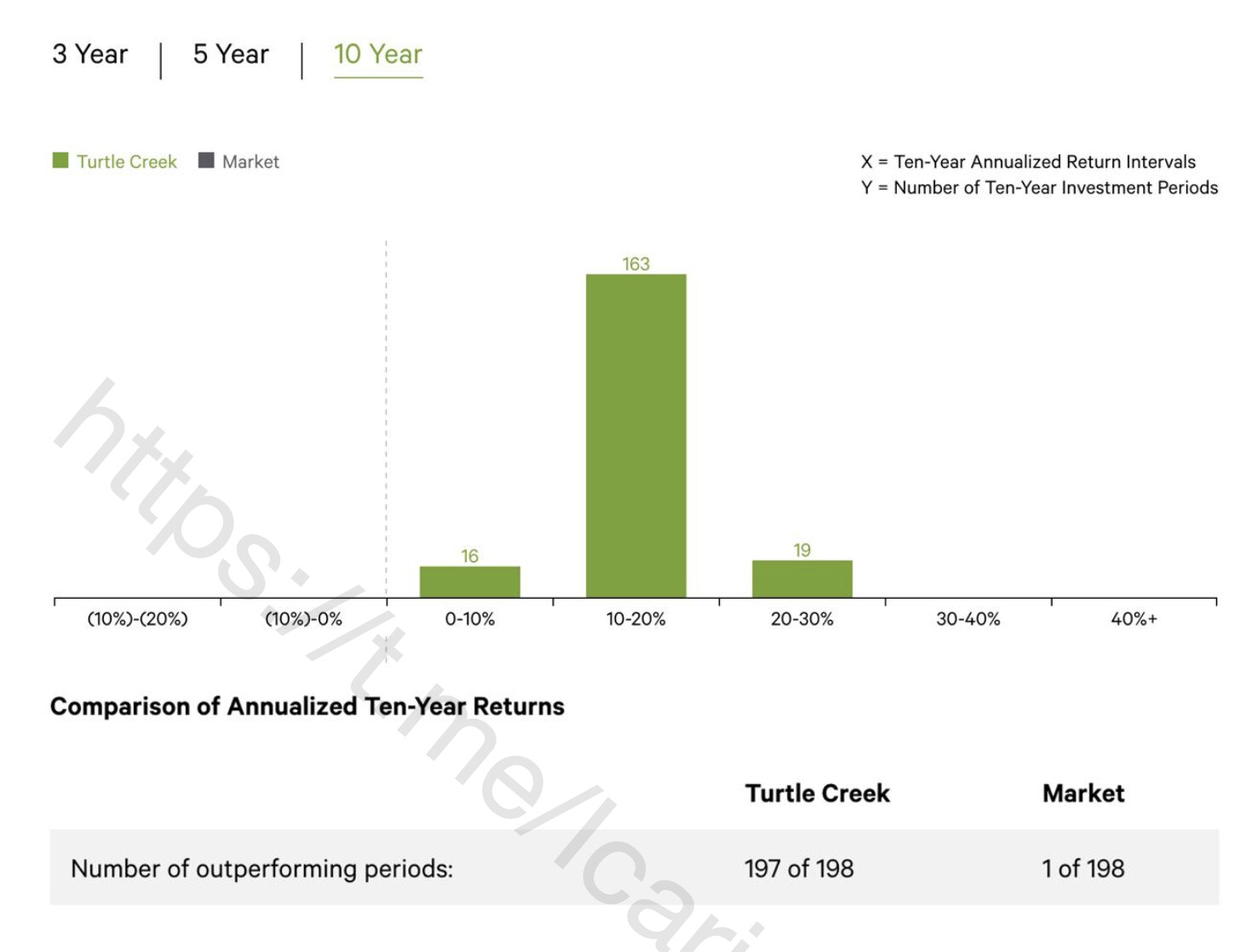
Task: Click the 30-40% axis label
Action: (968, 619)
